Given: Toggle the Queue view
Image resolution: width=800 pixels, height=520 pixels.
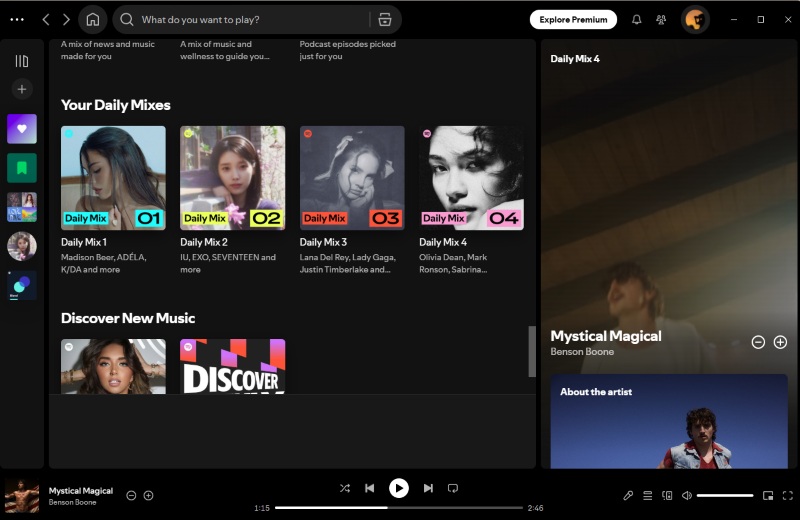Looking at the screenshot, I should [x=647, y=496].
